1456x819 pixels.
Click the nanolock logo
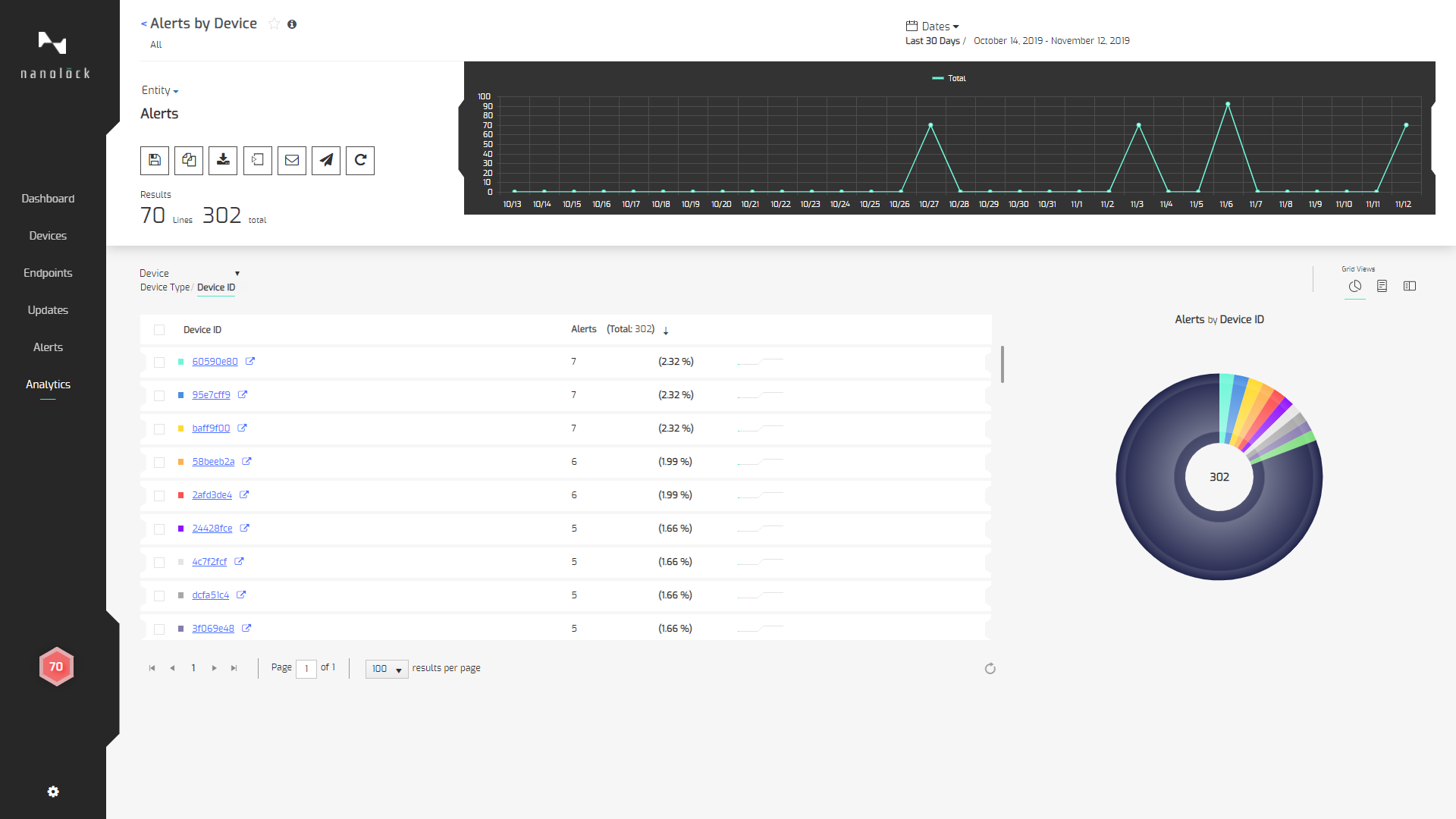coord(55,55)
